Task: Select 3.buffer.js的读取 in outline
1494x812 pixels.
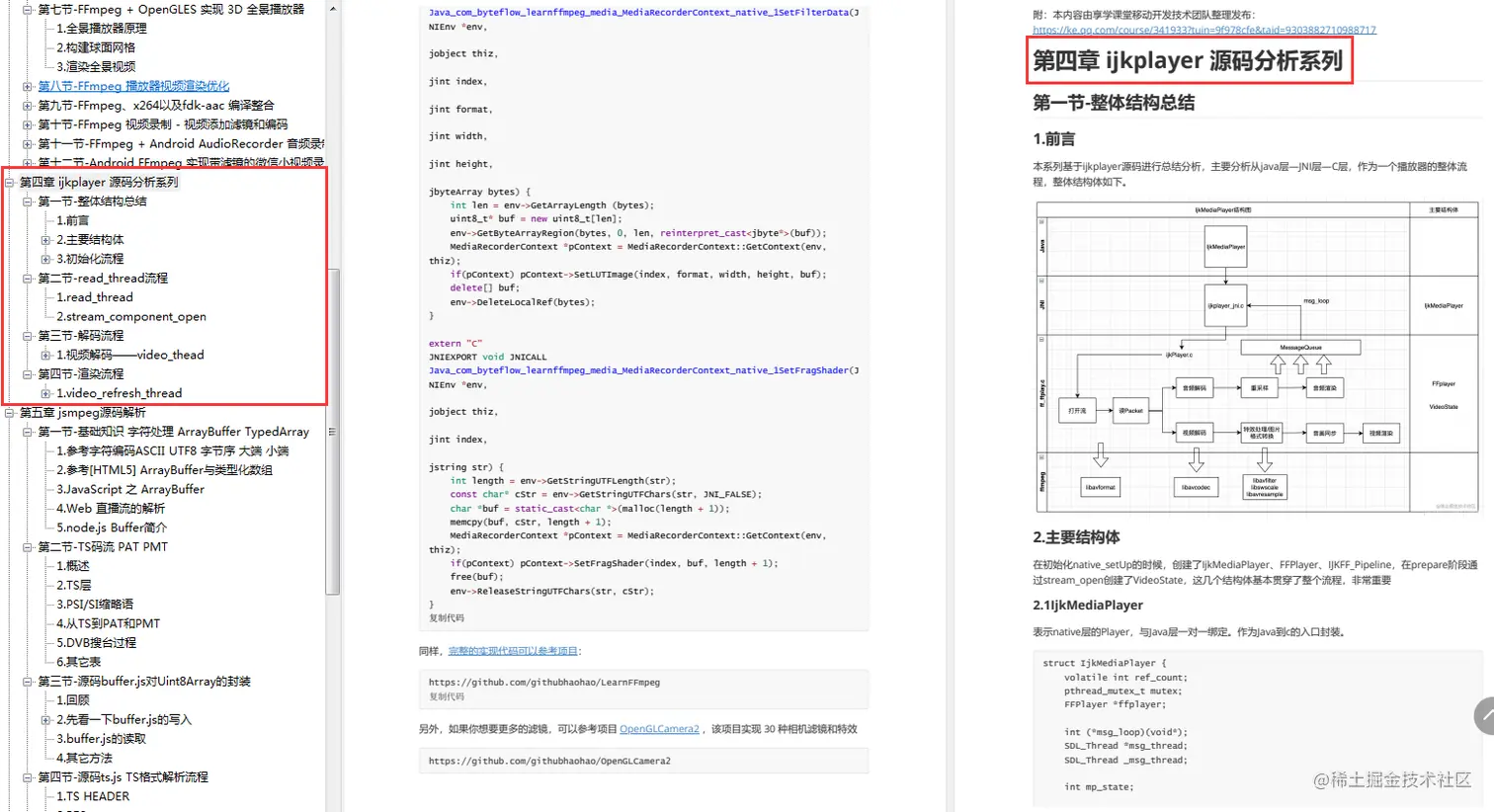Action: tap(101, 739)
